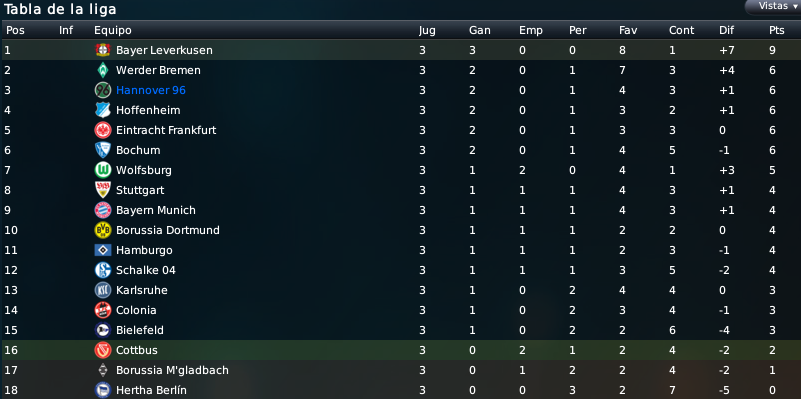
Task: Click the Werder Bremen club crest
Action: (103, 70)
